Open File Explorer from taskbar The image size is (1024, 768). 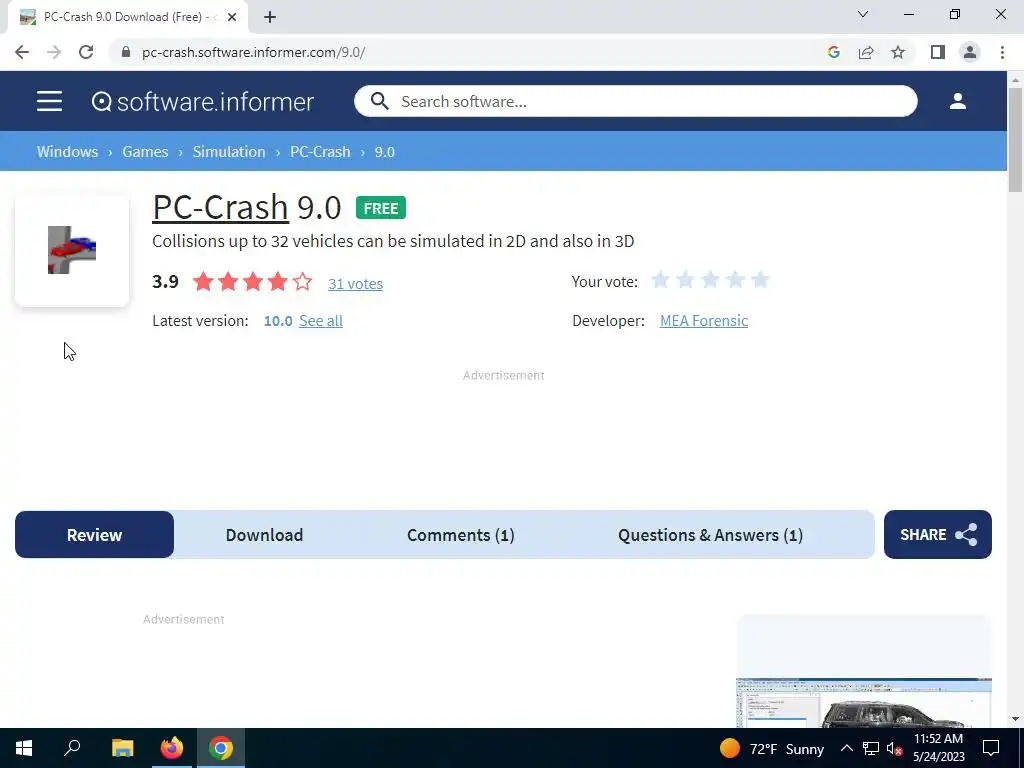(x=122, y=748)
